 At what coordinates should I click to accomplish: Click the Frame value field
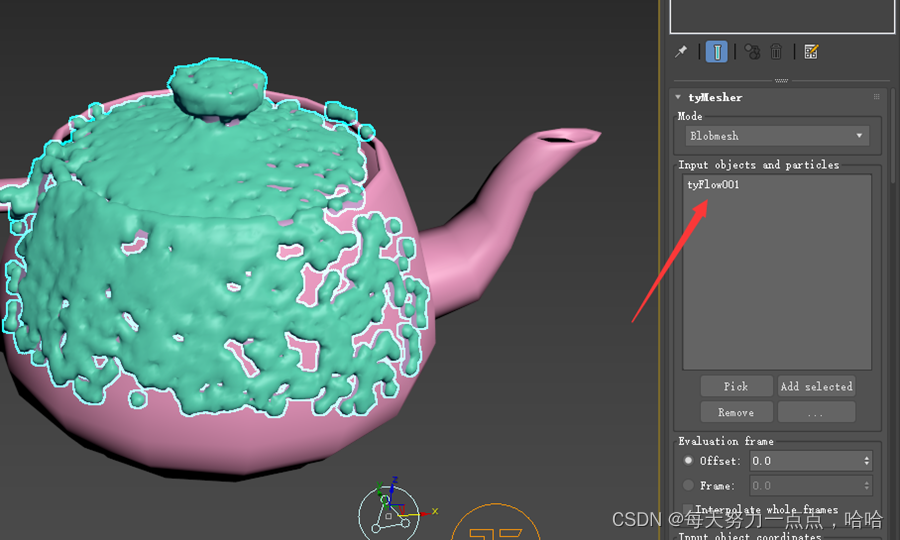pos(805,485)
